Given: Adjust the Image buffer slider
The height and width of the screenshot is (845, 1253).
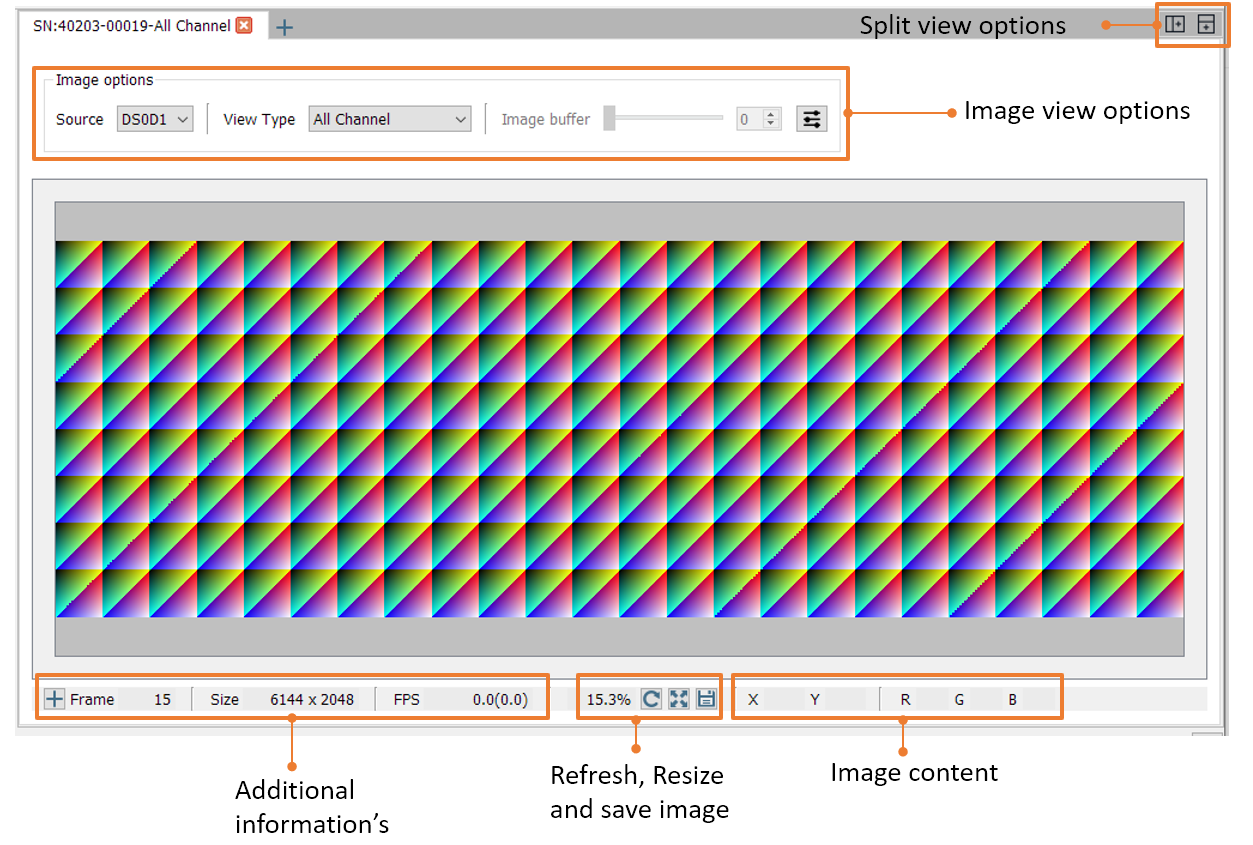Looking at the screenshot, I should pos(663,118).
